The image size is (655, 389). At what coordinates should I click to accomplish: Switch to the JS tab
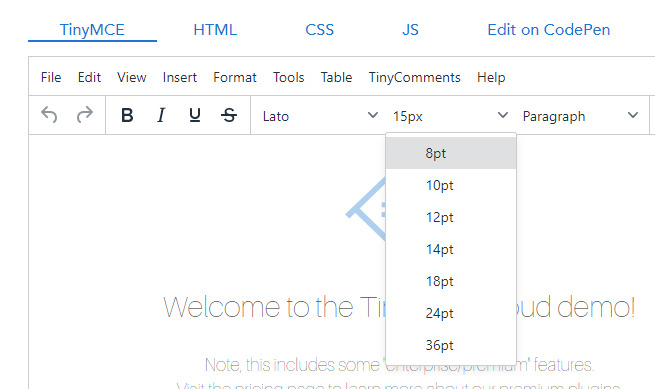(x=410, y=30)
